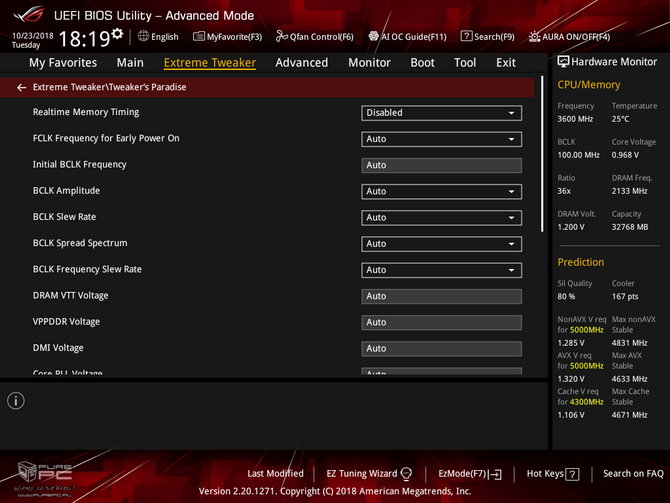The height and width of the screenshot is (503, 670).
Task: Open the Monitor tab
Action: tap(369, 63)
